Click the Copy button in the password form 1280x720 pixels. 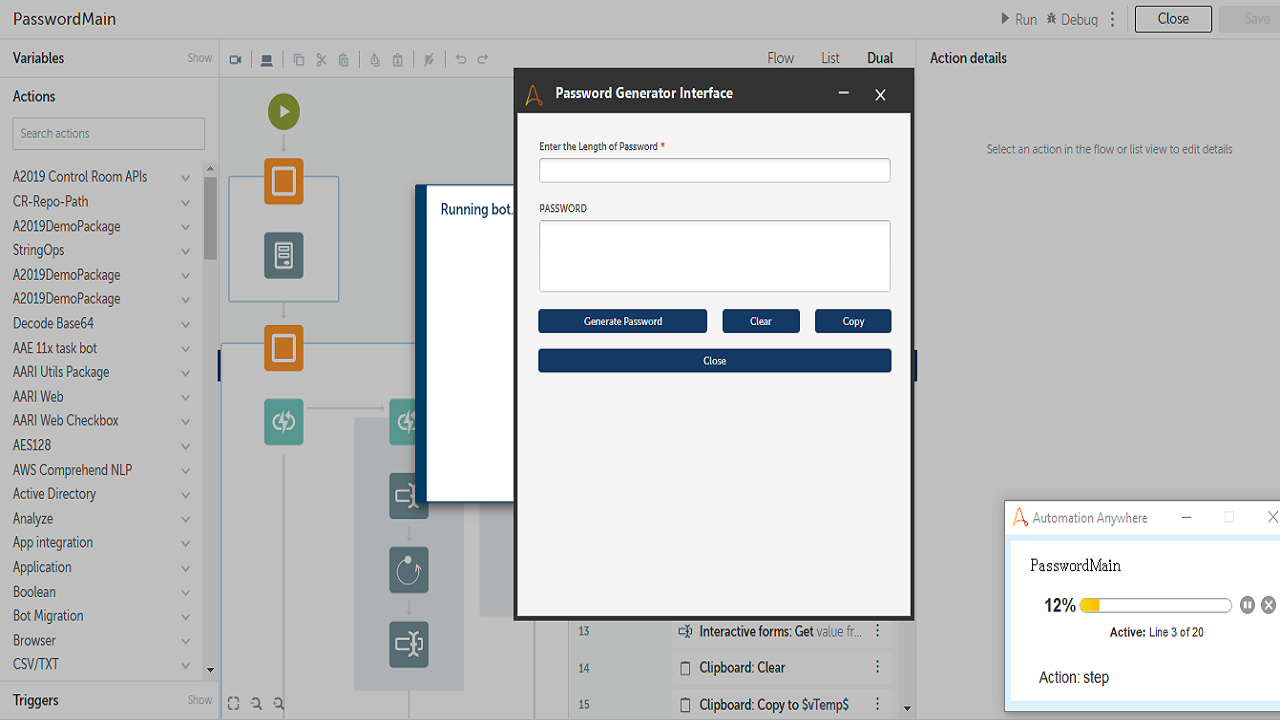[853, 321]
